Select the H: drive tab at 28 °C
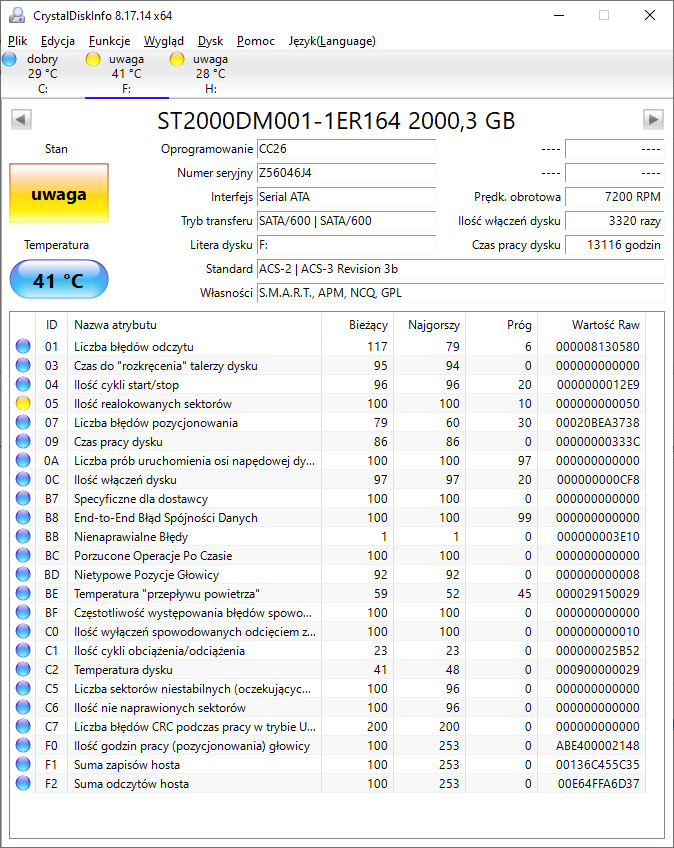Viewport: 674px width, 848px height. [210, 74]
